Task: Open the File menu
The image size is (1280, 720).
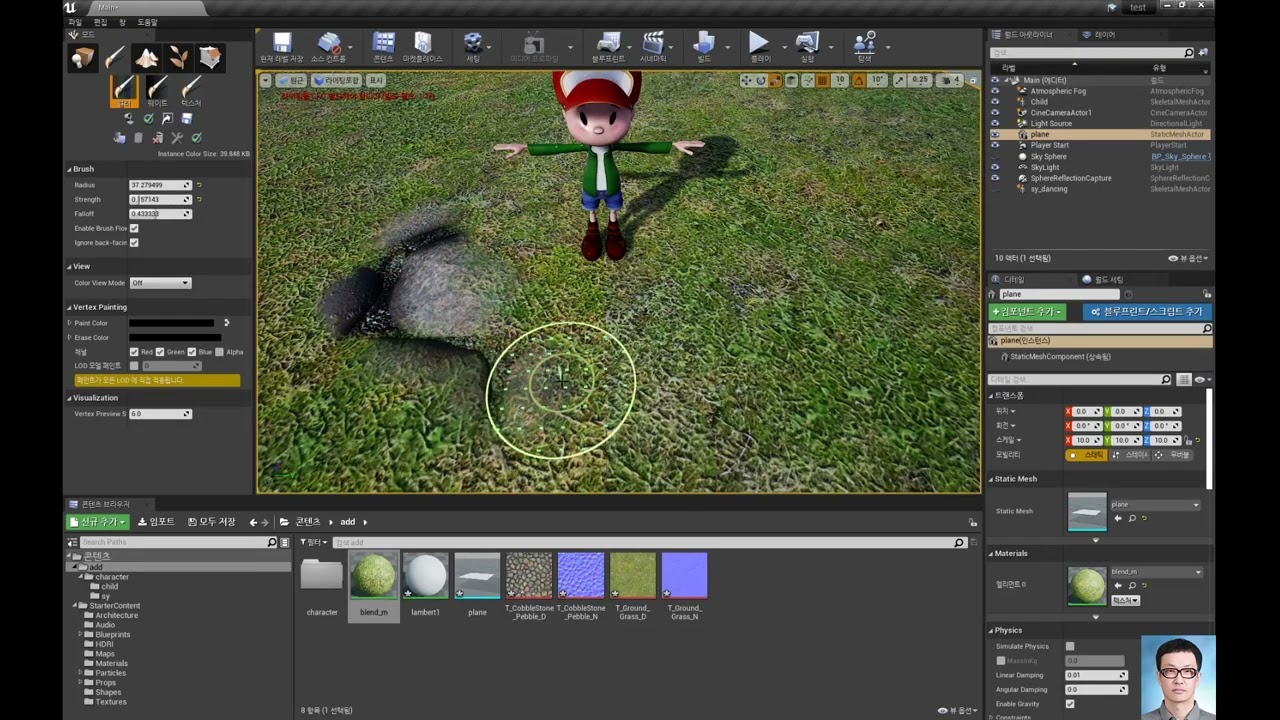Action: [75, 22]
